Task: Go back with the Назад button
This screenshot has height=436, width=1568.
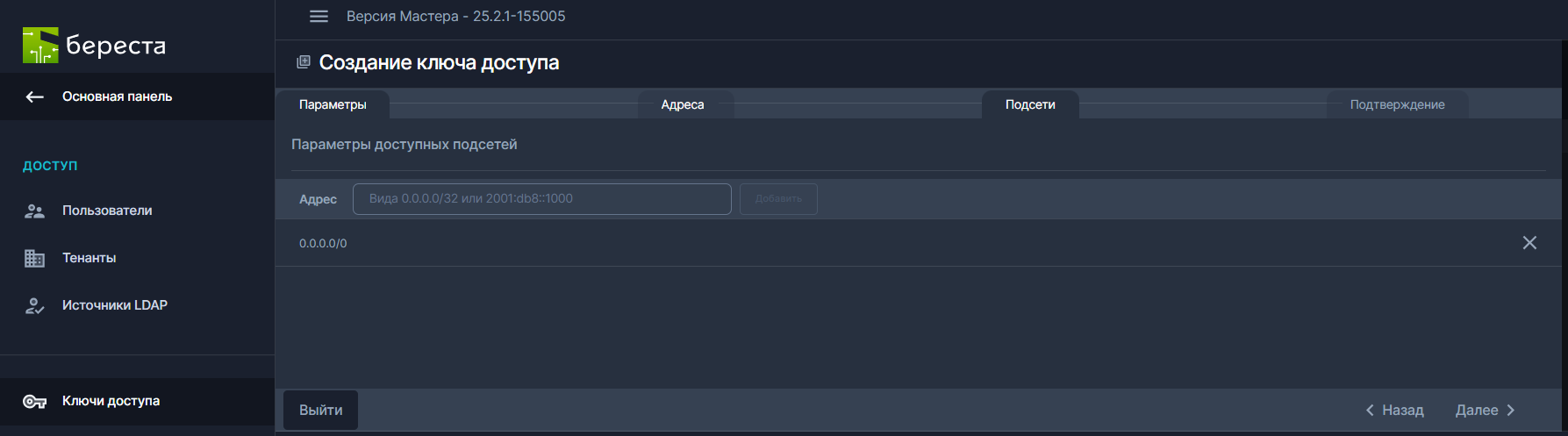Action: click(1394, 411)
